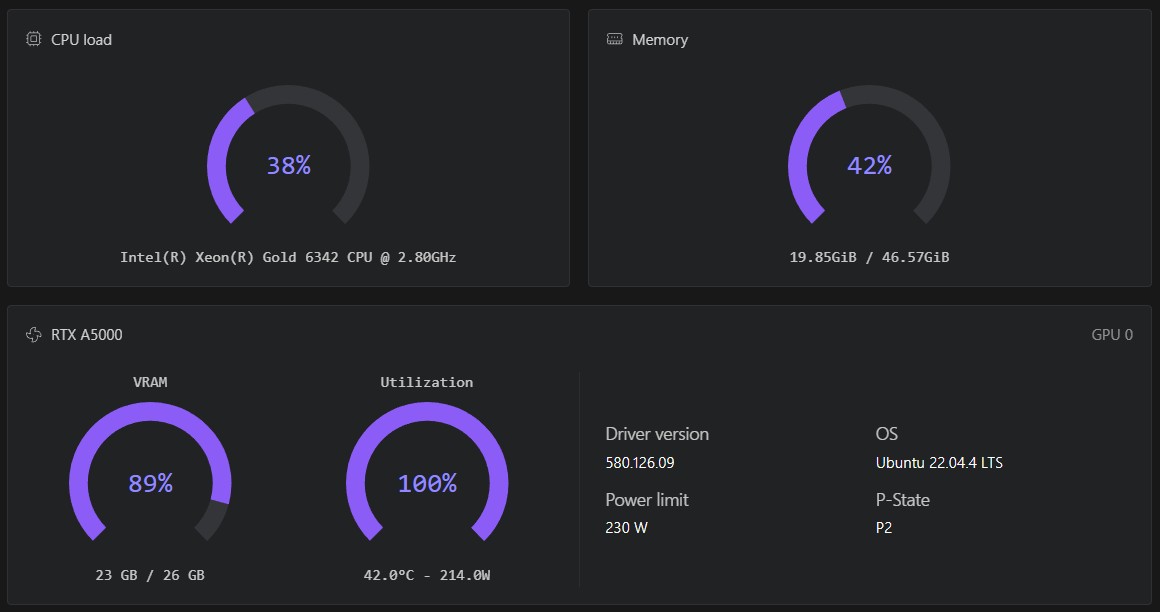Click the VRAM gauge heading
1160x612 pixels.
(x=149, y=381)
